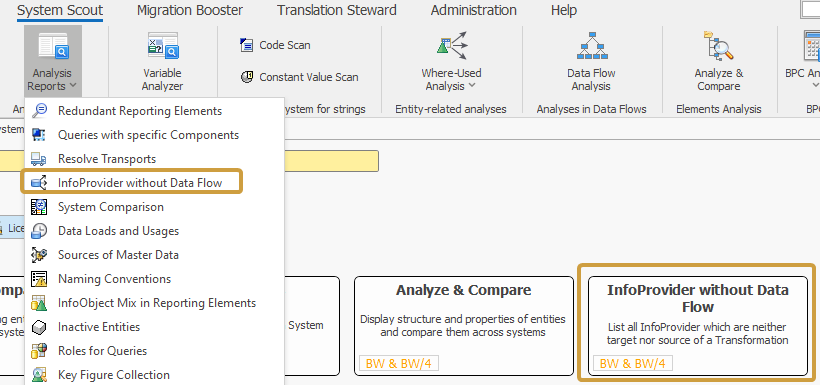This screenshot has width=820, height=385.
Task: Click the System Comparison menu icon
Action: point(39,207)
